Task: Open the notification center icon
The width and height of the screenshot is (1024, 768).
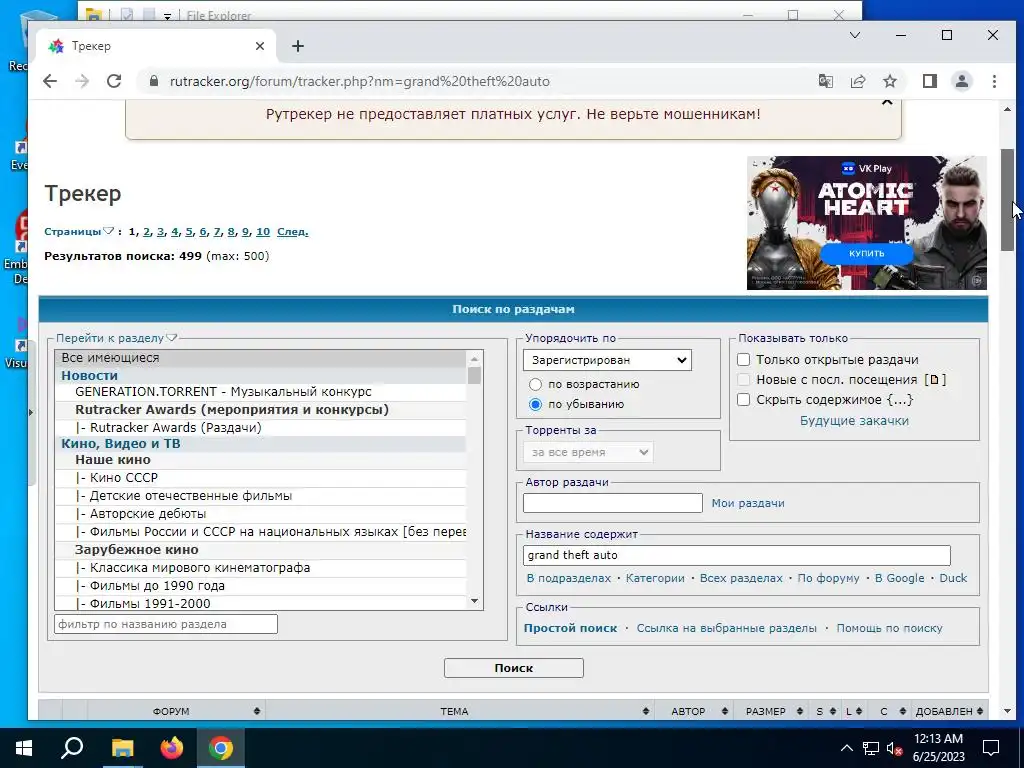Action: (991, 748)
